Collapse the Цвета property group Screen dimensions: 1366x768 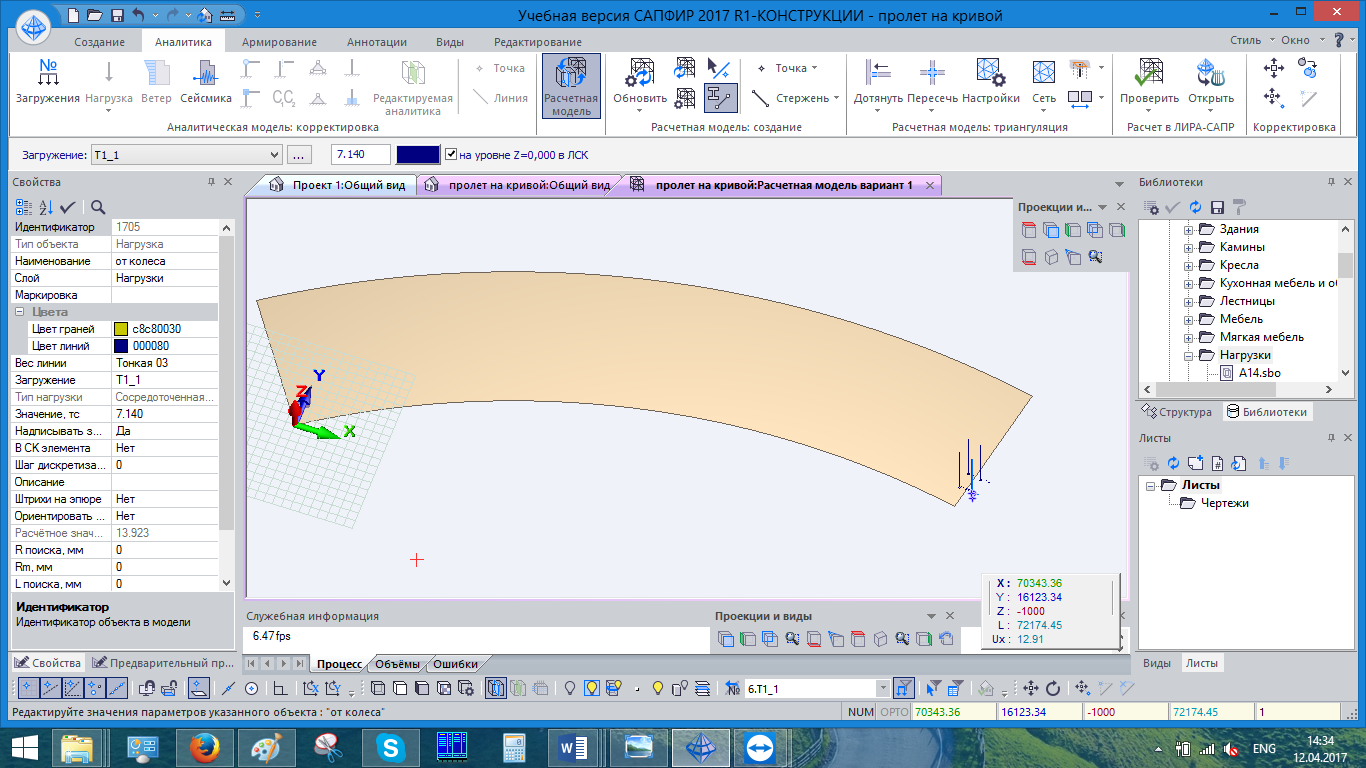[x=21, y=312]
